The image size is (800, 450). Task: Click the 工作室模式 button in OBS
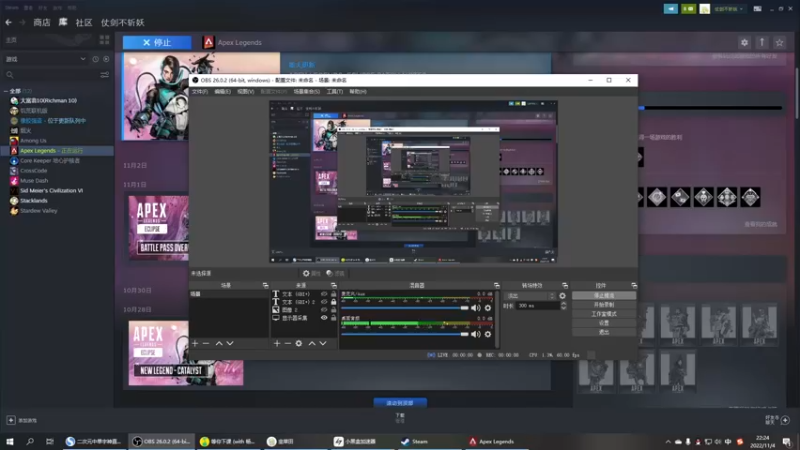tap(604, 314)
